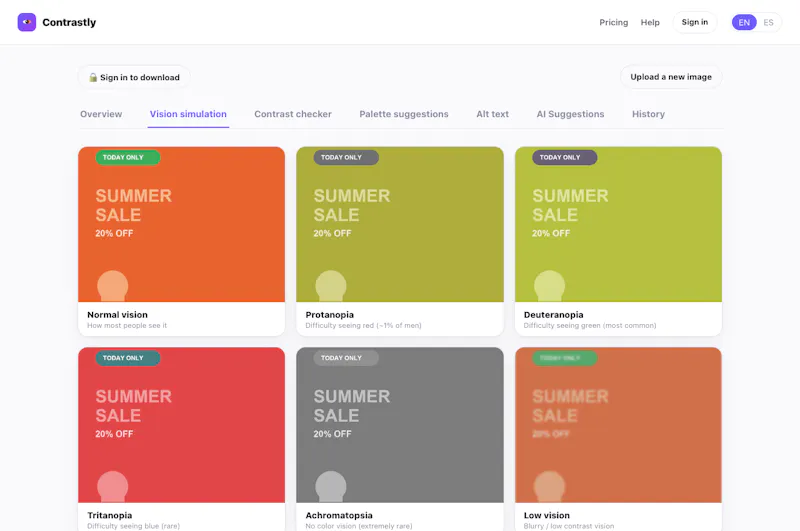The width and height of the screenshot is (800, 531).
Task: Open the Pricing page
Action: click(x=613, y=22)
